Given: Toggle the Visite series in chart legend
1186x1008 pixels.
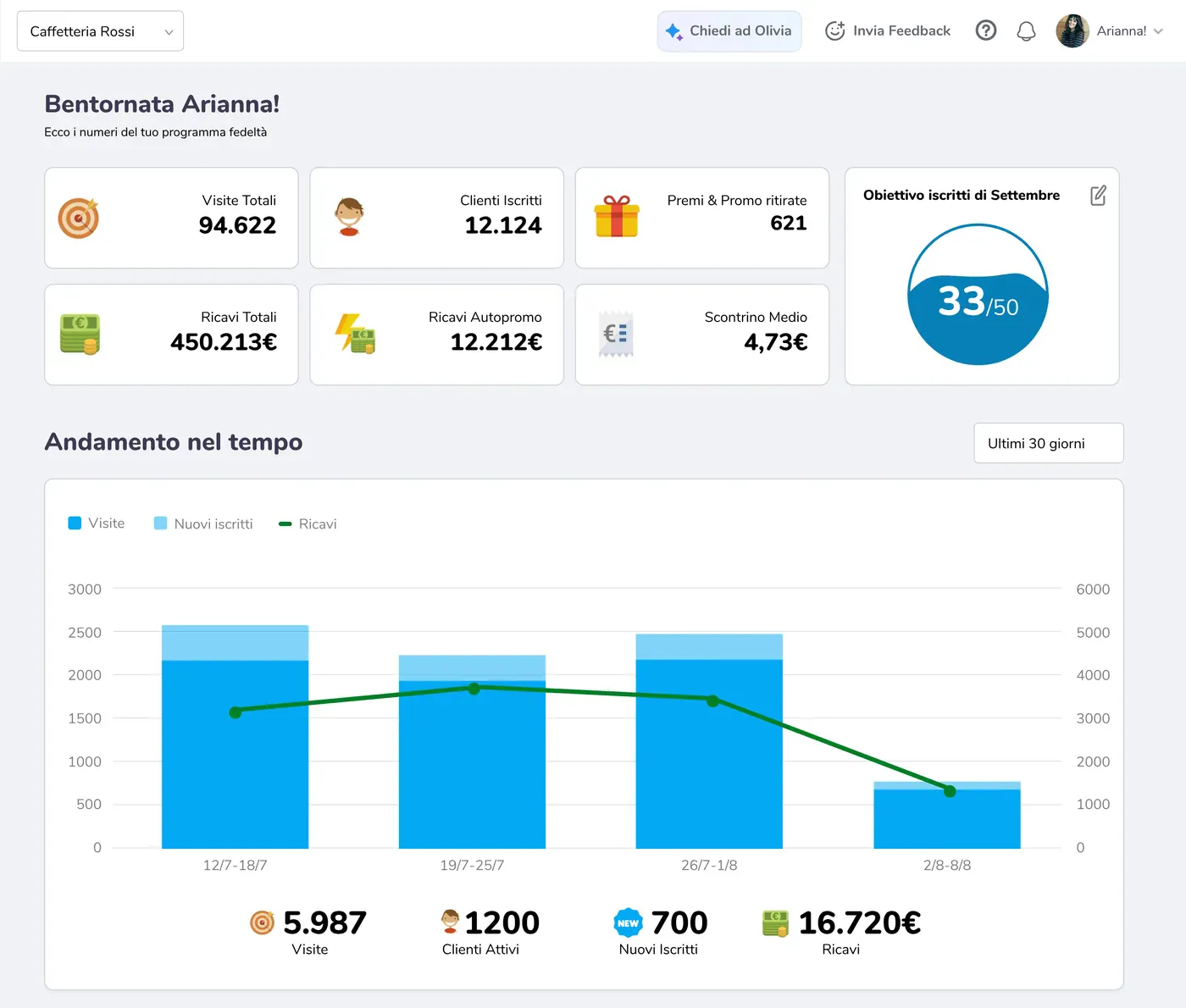Looking at the screenshot, I should tap(97, 523).
